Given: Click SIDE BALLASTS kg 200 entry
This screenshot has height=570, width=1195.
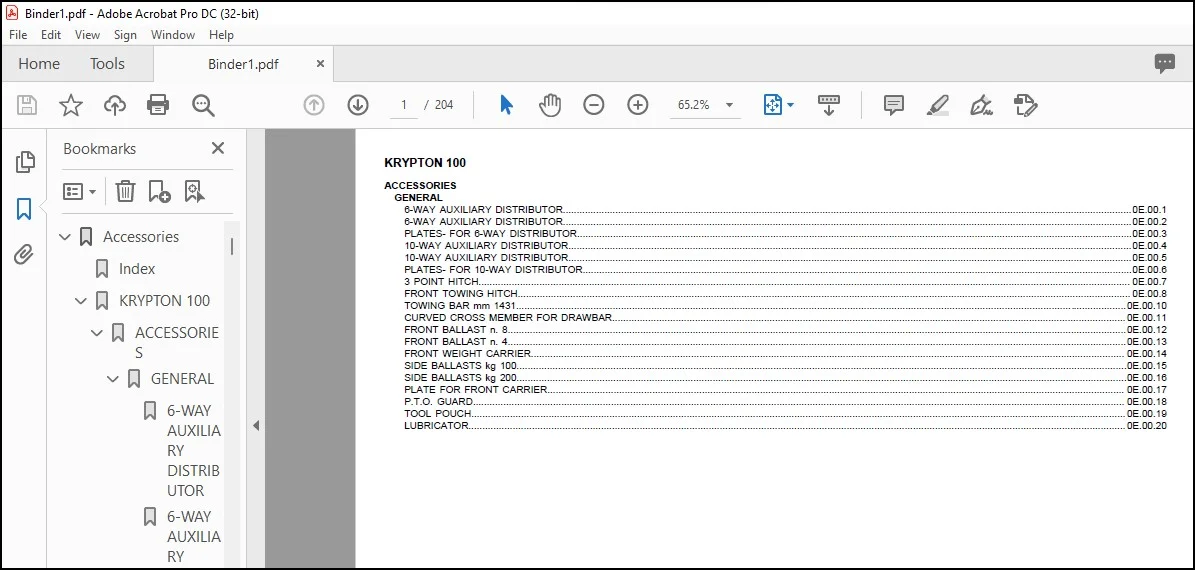Looking at the screenshot, I should [785, 378].
